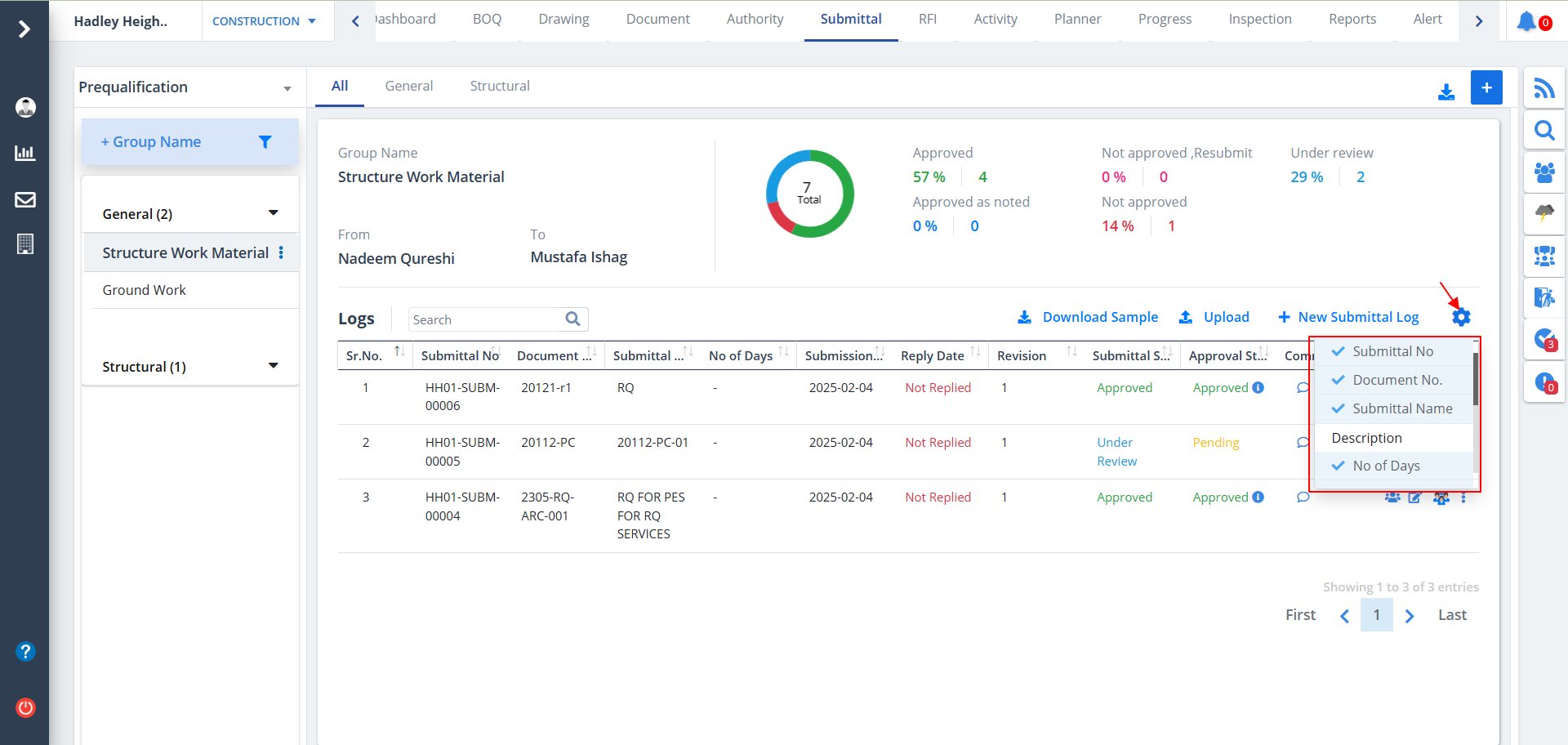Open the RSS feed icon in right sidebar
The height and width of the screenshot is (745, 1568).
tap(1543, 88)
